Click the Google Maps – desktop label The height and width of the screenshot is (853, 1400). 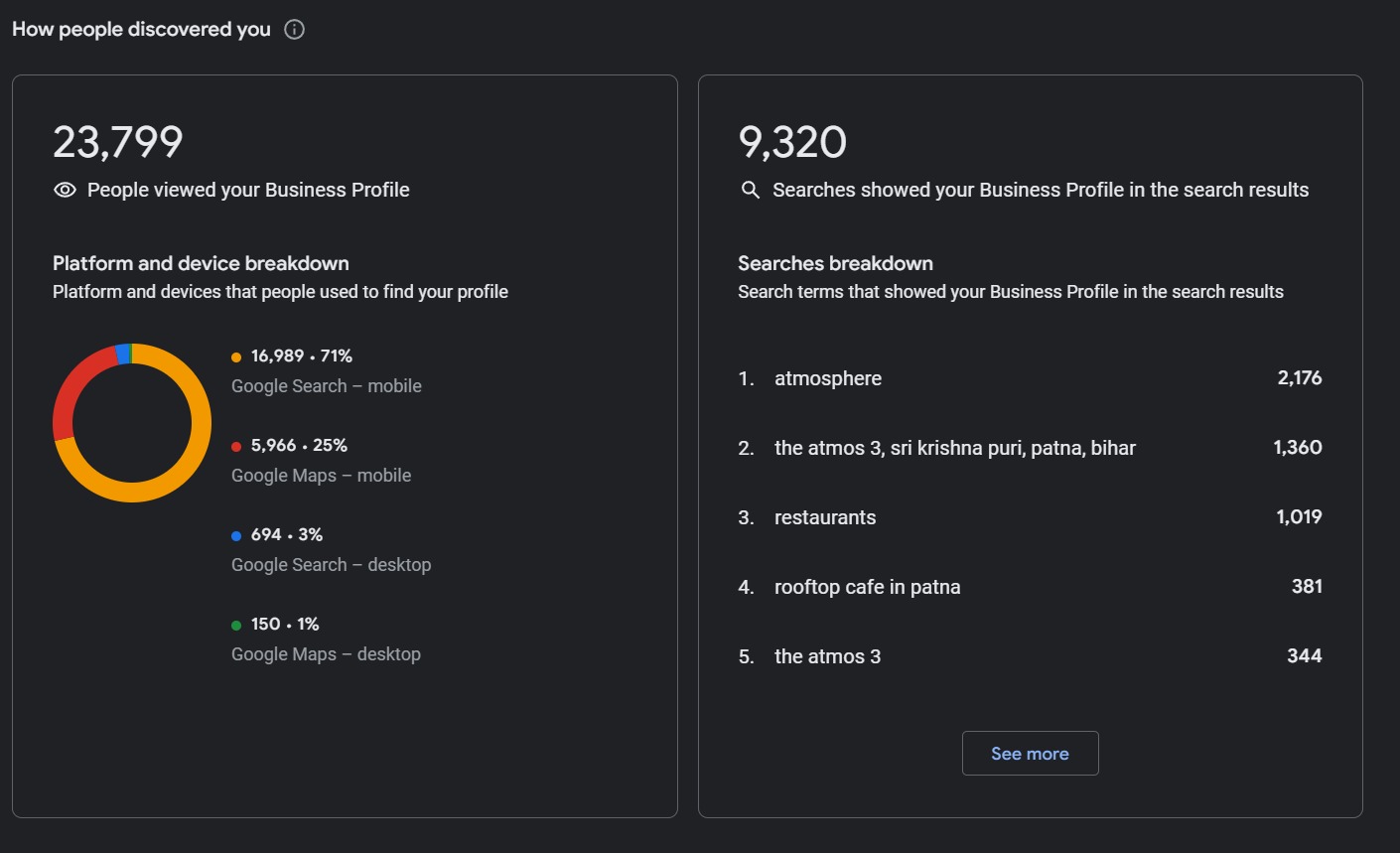click(326, 654)
